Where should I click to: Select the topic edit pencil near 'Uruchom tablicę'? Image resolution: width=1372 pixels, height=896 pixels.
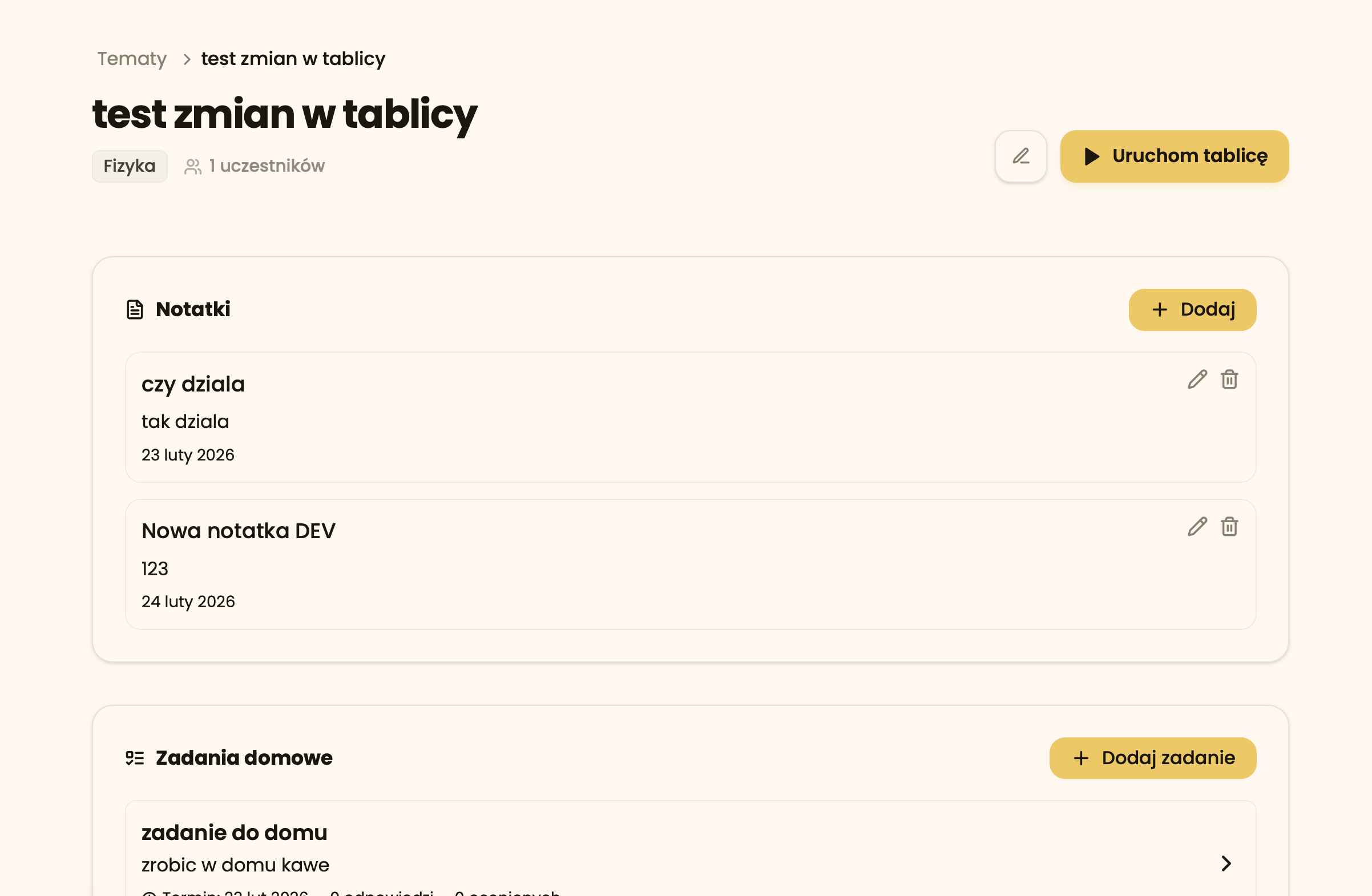(1020, 156)
